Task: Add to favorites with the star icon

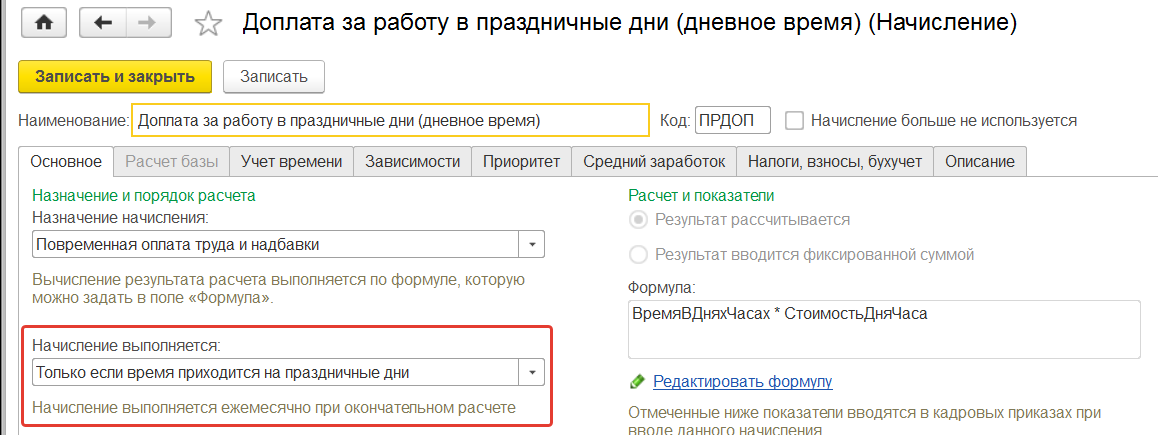Action: [x=208, y=24]
